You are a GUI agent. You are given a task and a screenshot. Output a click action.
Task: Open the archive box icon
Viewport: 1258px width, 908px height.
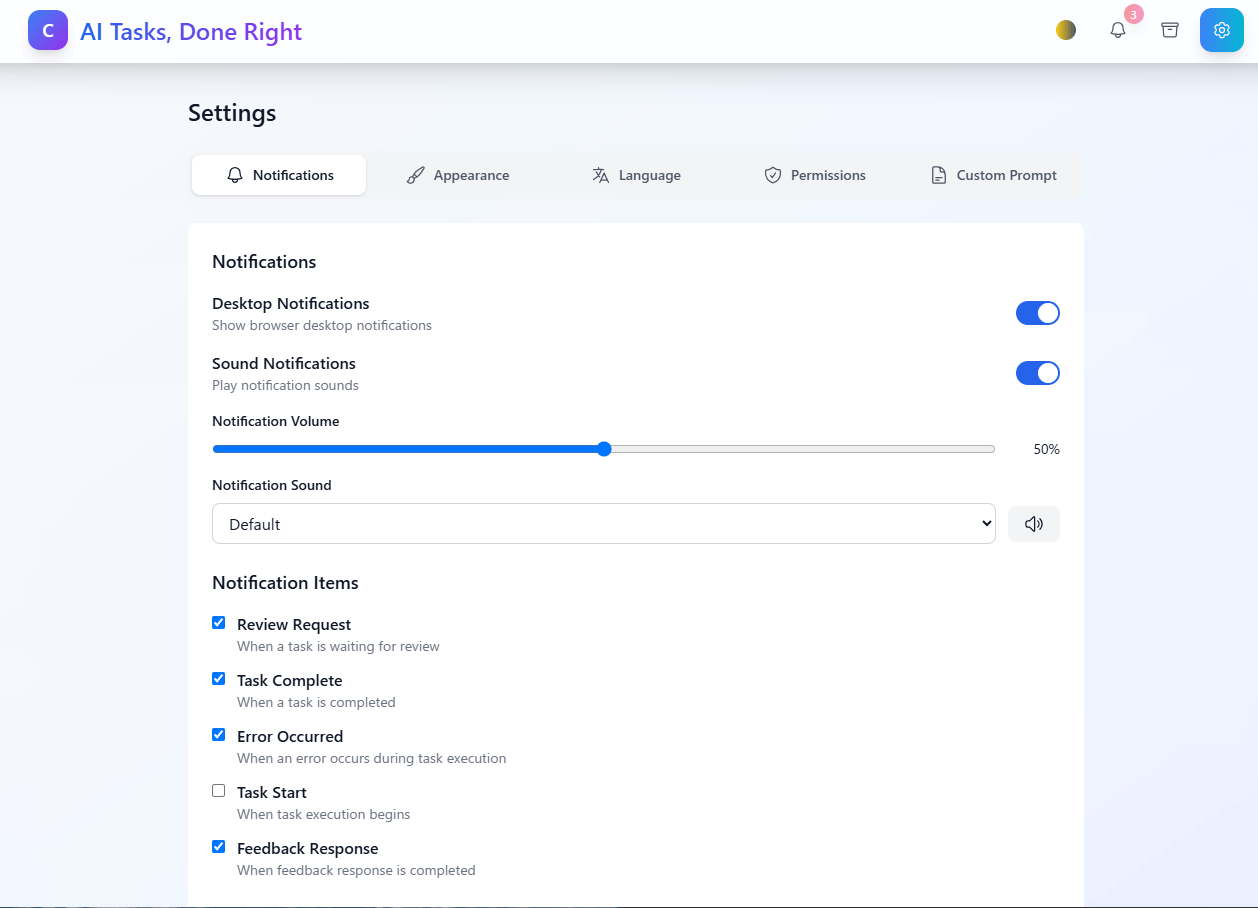tap(1170, 30)
